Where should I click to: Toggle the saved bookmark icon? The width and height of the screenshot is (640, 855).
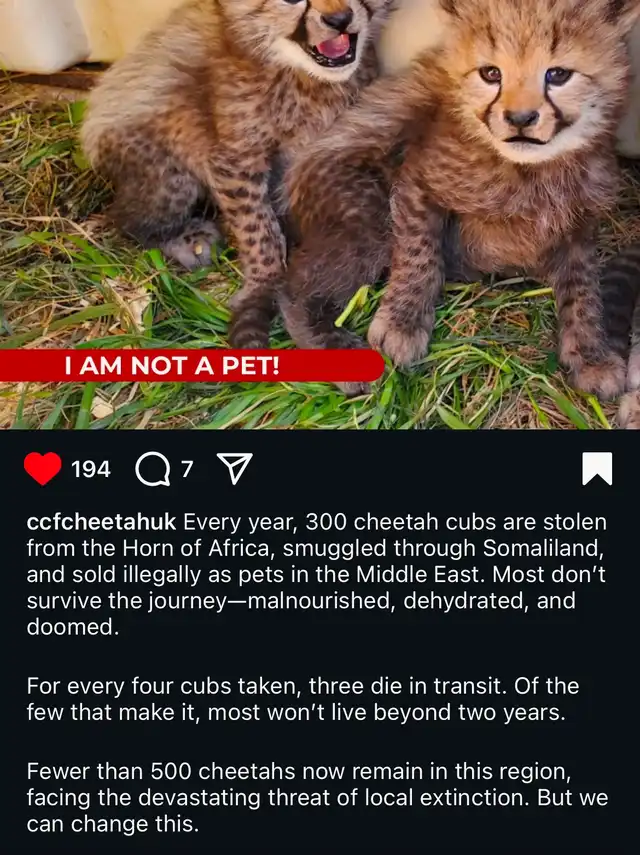point(597,468)
